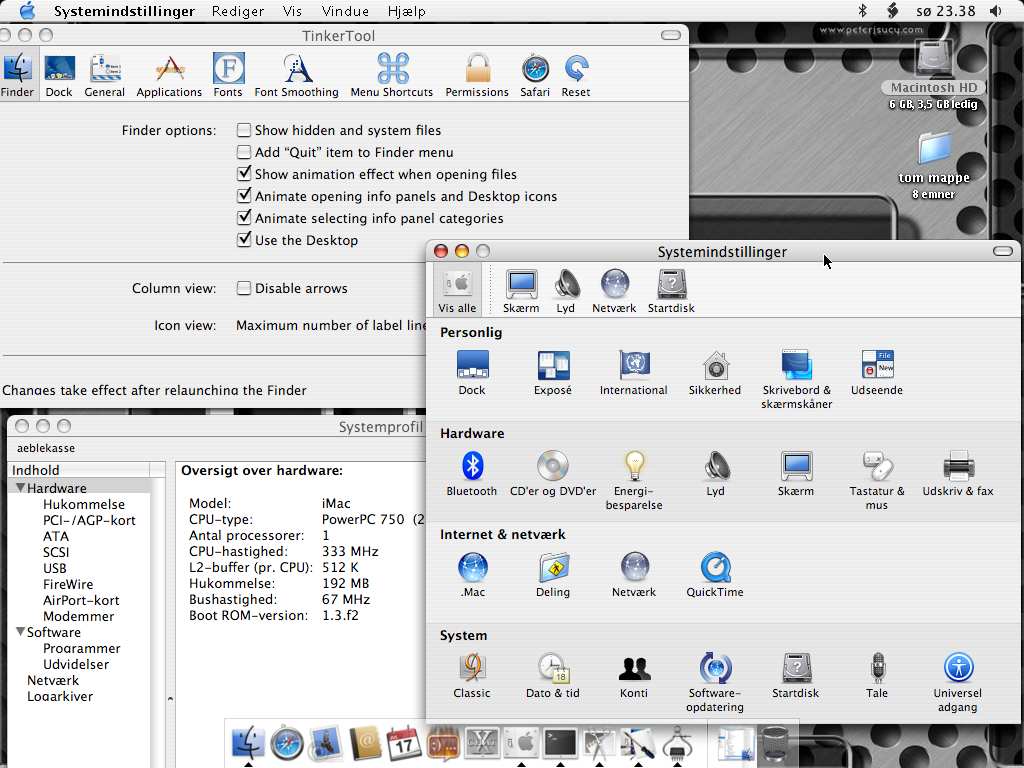Enable Show hidden and system files
The image size is (1024, 768).
point(244,130)
